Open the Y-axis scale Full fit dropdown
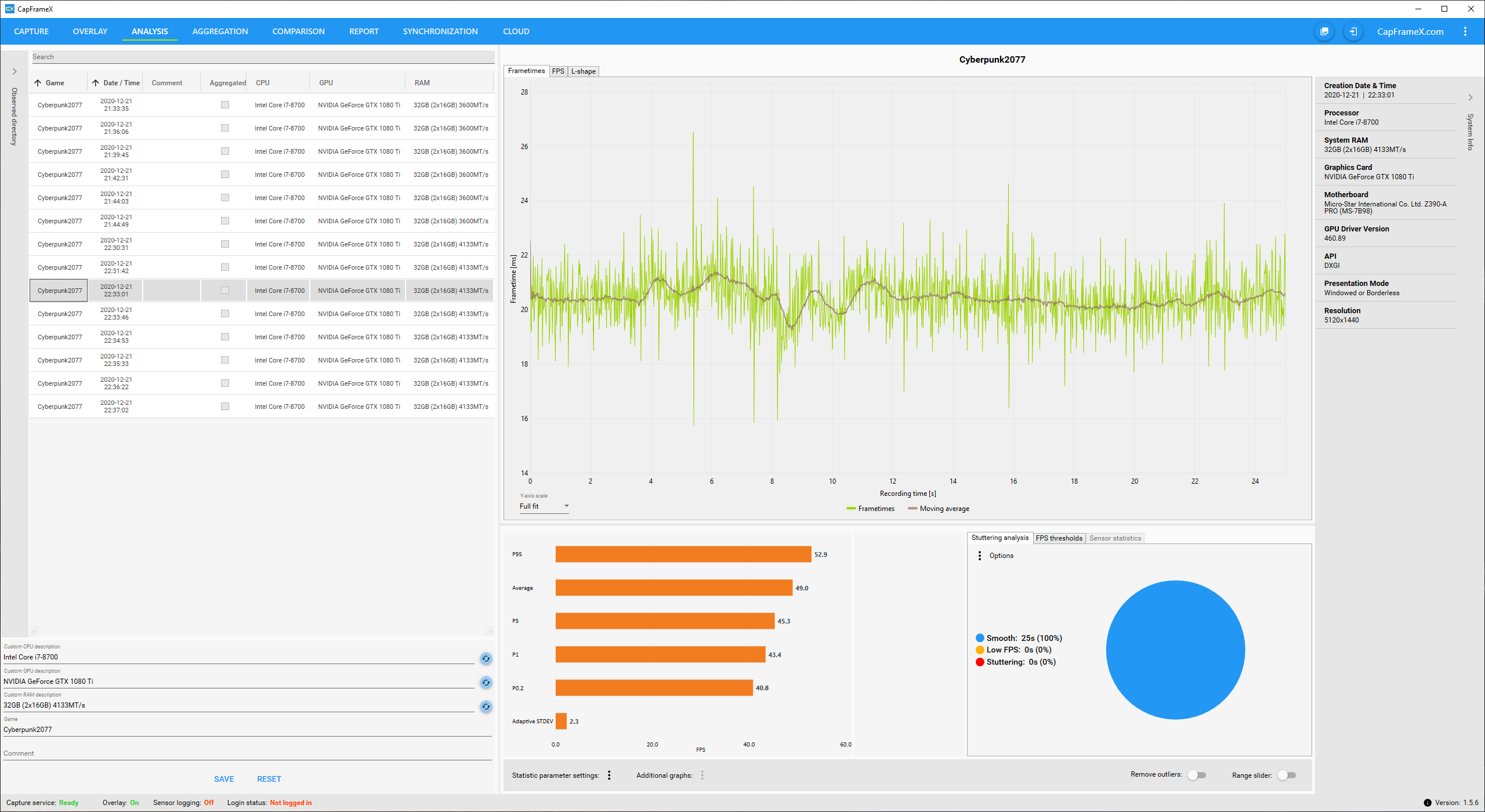The width and height of the screenshot is (1485, 812). (544, 506)
